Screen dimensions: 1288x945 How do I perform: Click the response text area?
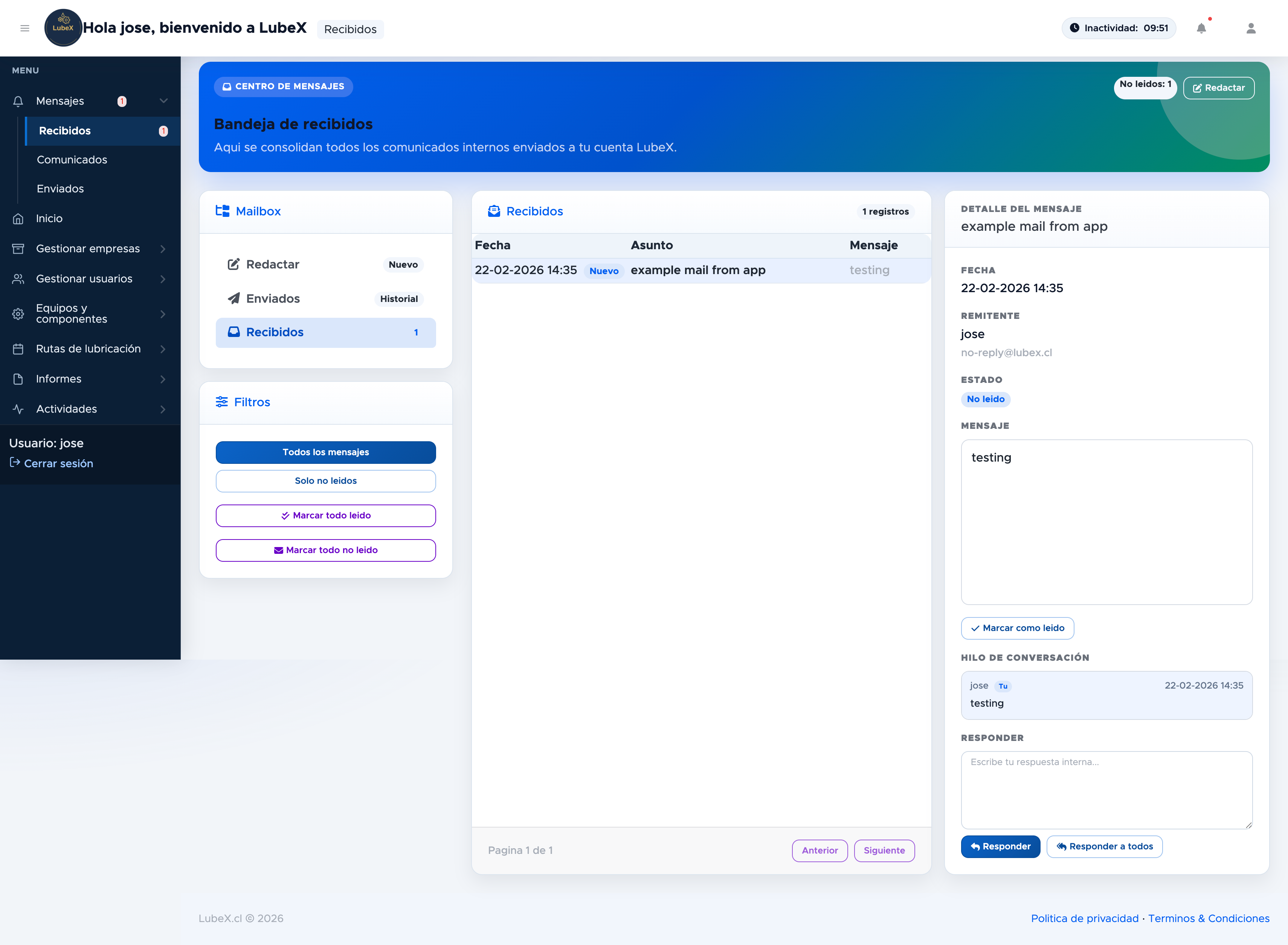pos(1106,790)
